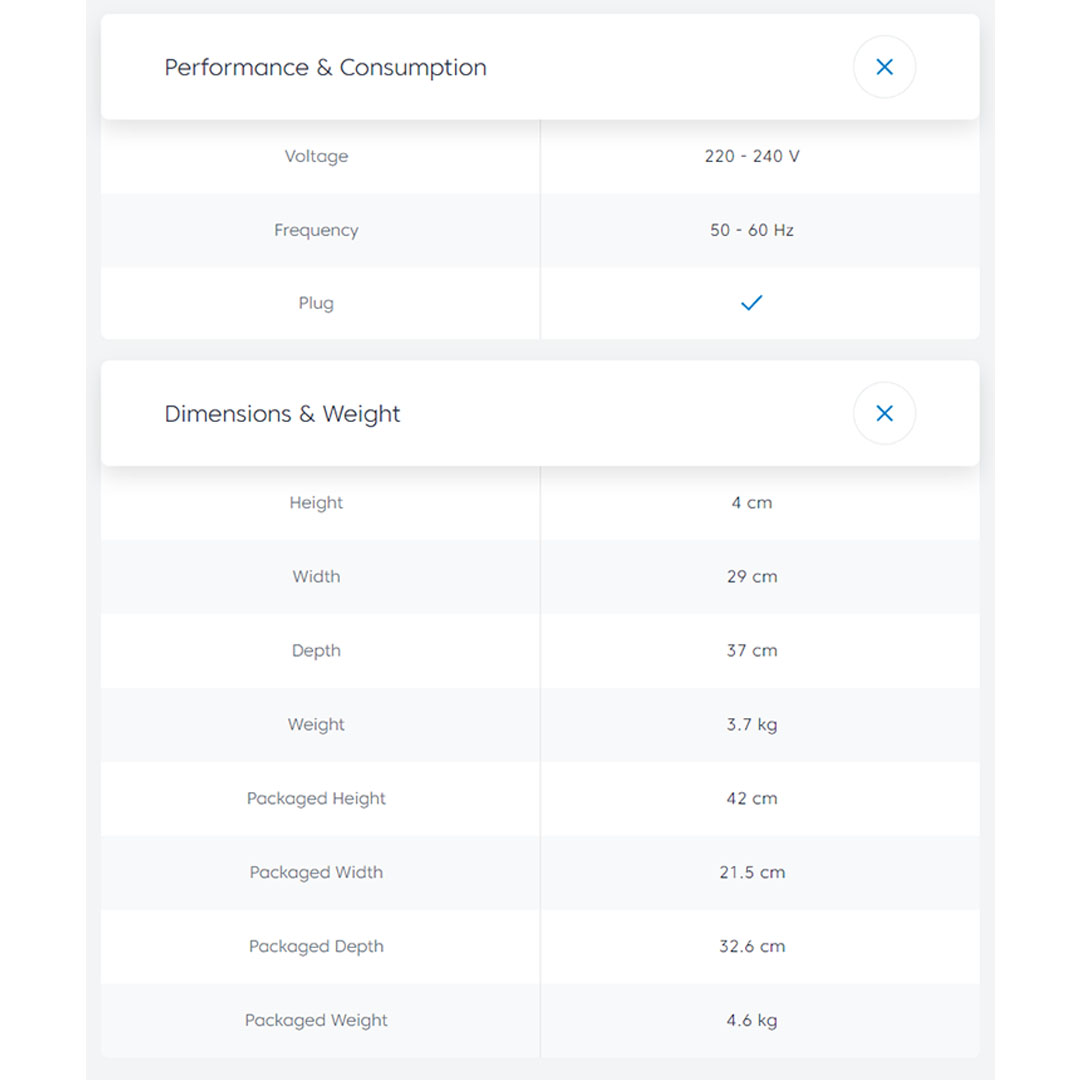
Task: Click the blue checkmark in the Plug row
Action: click(751, 303)
